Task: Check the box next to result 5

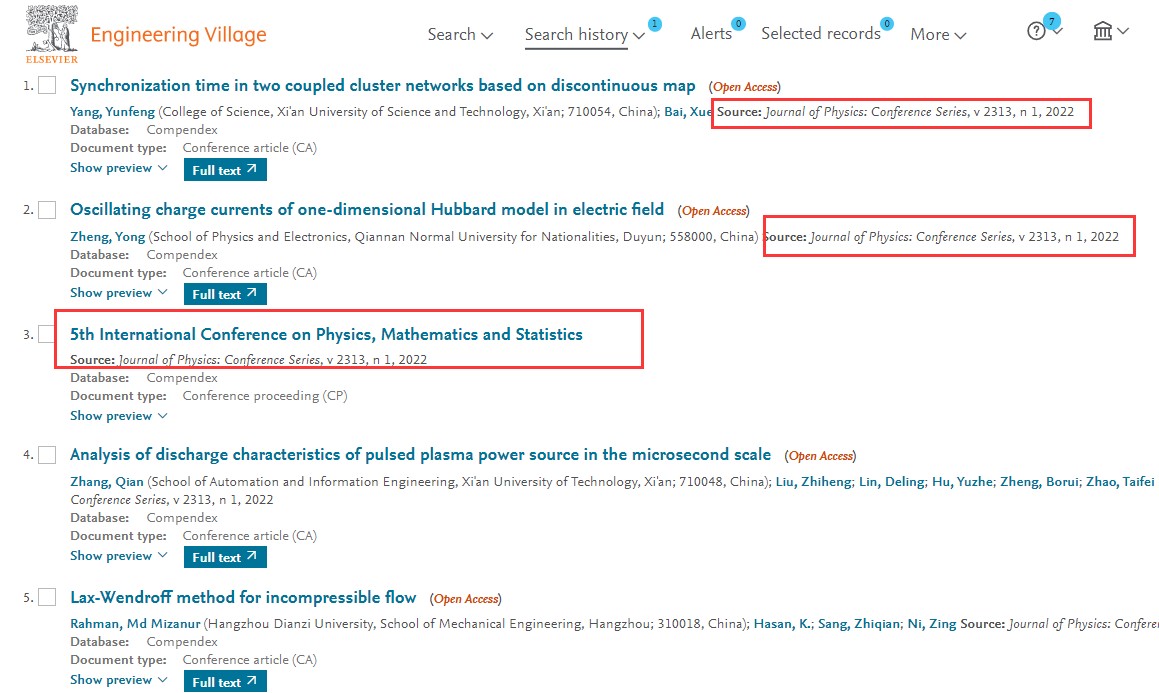Action: tap(47, 598)
